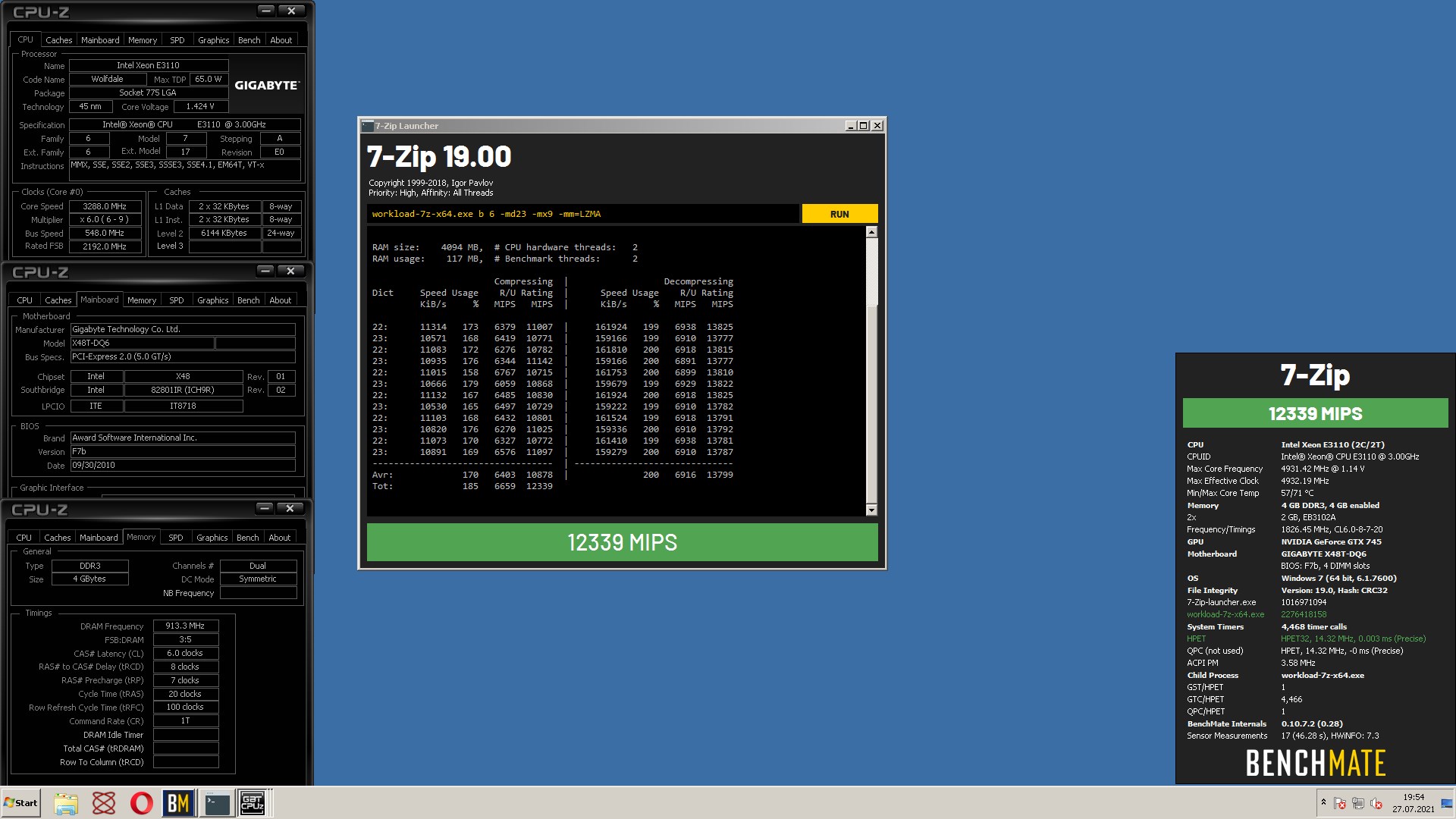Show hidden system tray icons
This screenshot has height=819, width=1456.
pos(1323,802)
